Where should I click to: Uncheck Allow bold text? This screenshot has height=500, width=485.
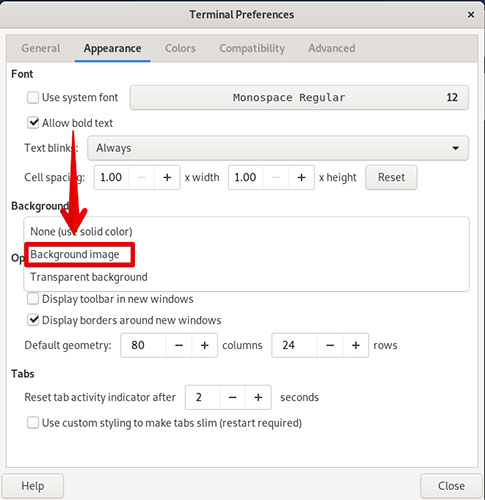pos(33,123)
